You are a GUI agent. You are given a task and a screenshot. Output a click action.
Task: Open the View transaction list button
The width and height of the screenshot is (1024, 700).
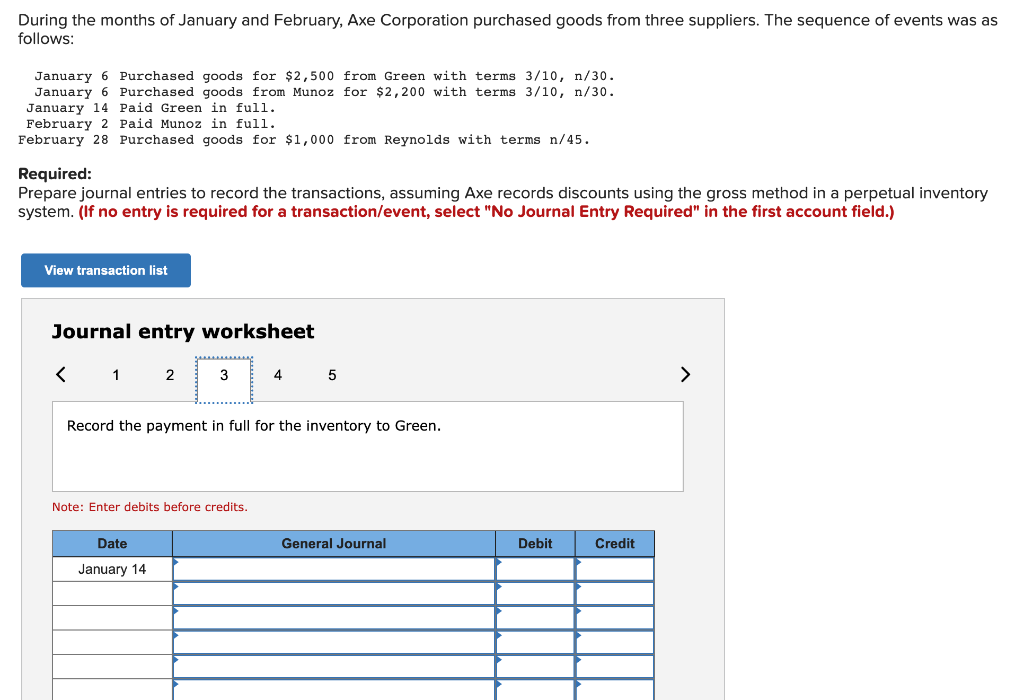[x=106, y=270]
